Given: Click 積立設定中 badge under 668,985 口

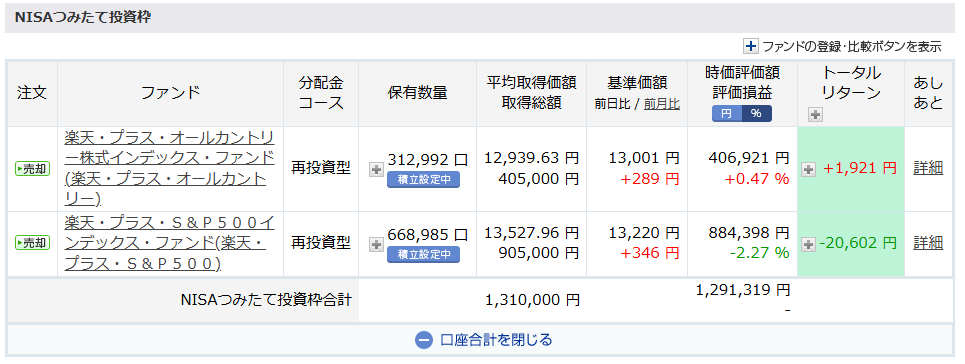Looking at the screenshot, I should pyautogui.click(x=423, y=254).
